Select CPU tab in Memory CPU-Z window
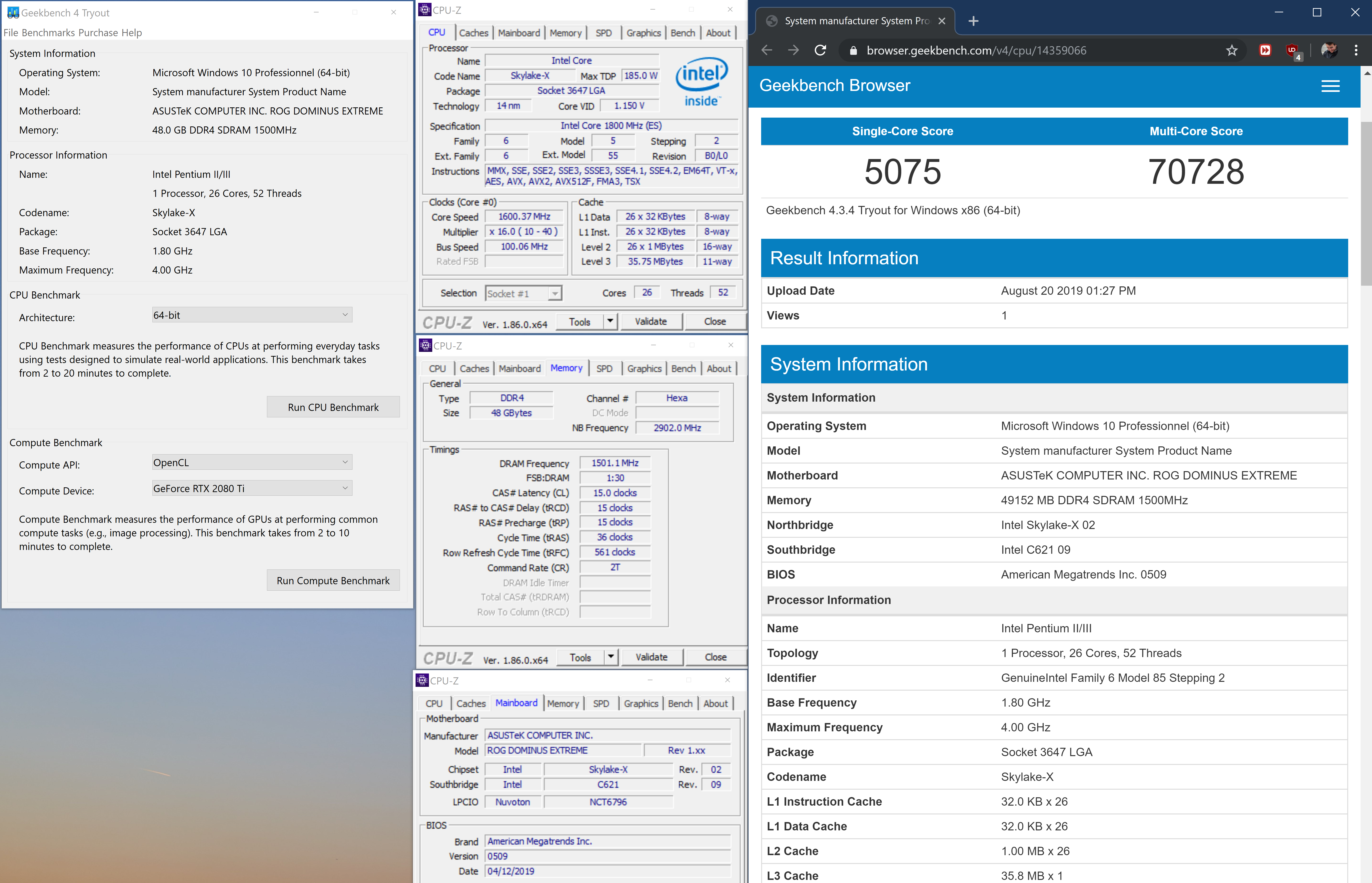 pos(437,369)
